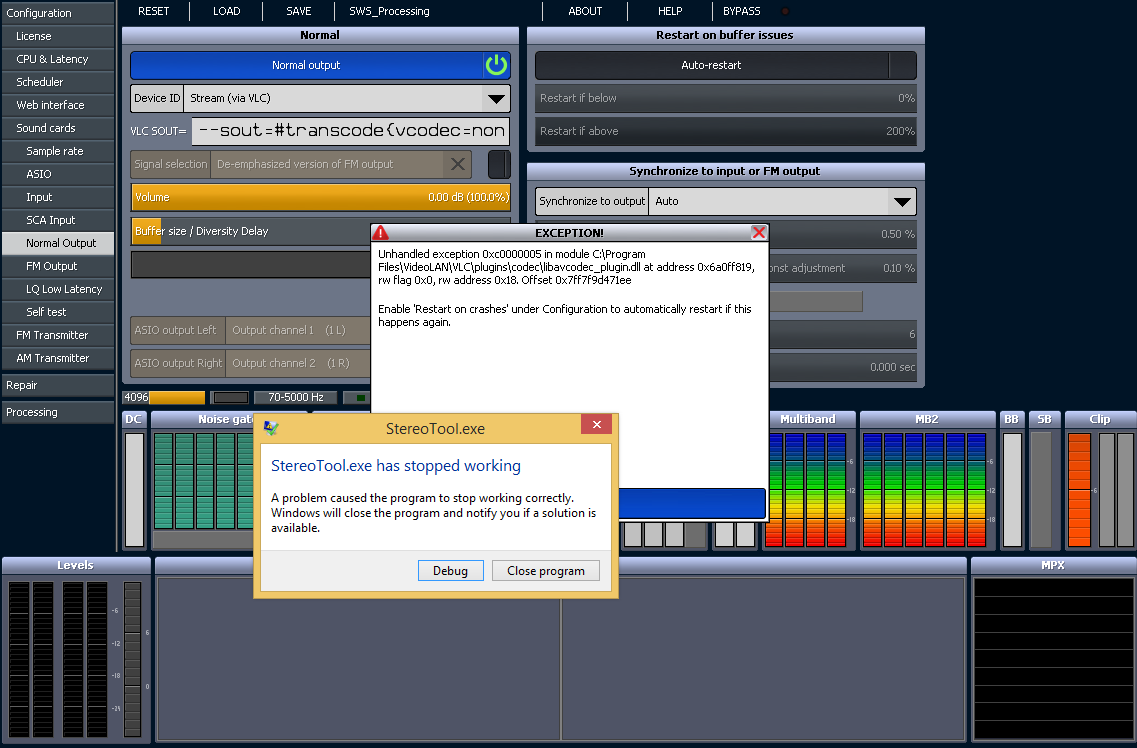Select ASIO in the sidebar
The image size is (1137, 748).
(57, 174)
